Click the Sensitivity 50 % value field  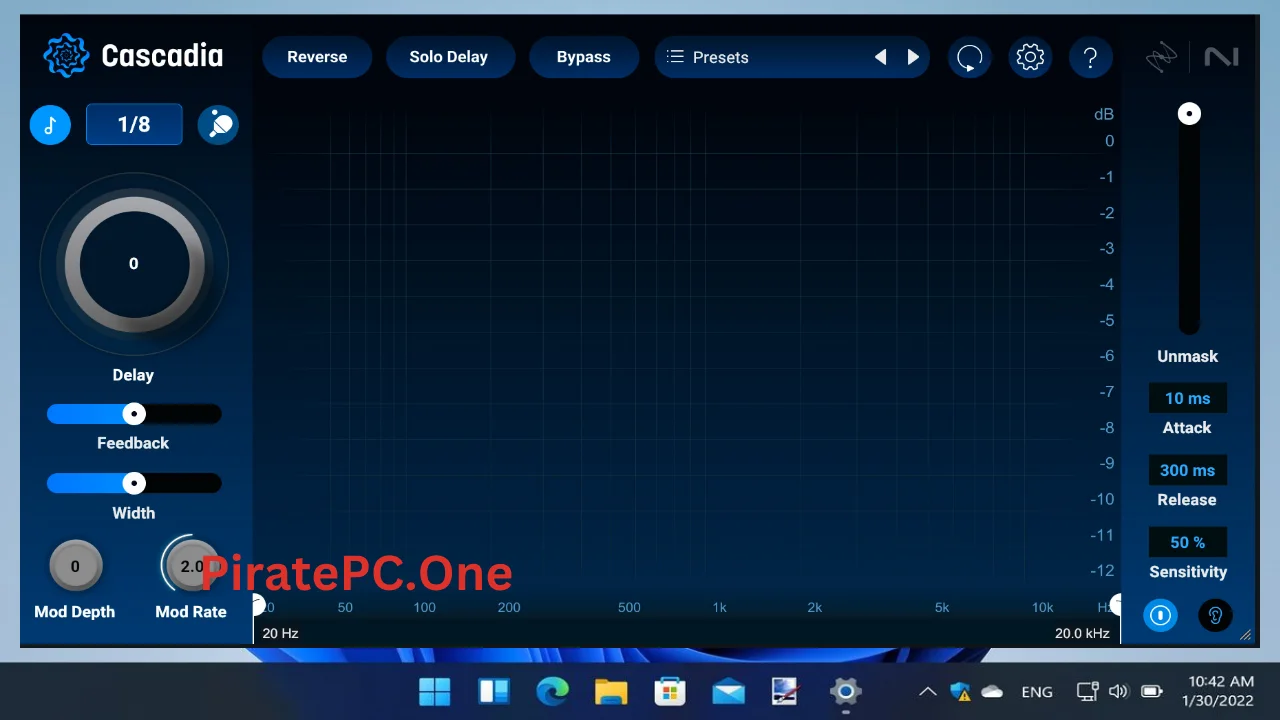click(x=1188, y=542)
